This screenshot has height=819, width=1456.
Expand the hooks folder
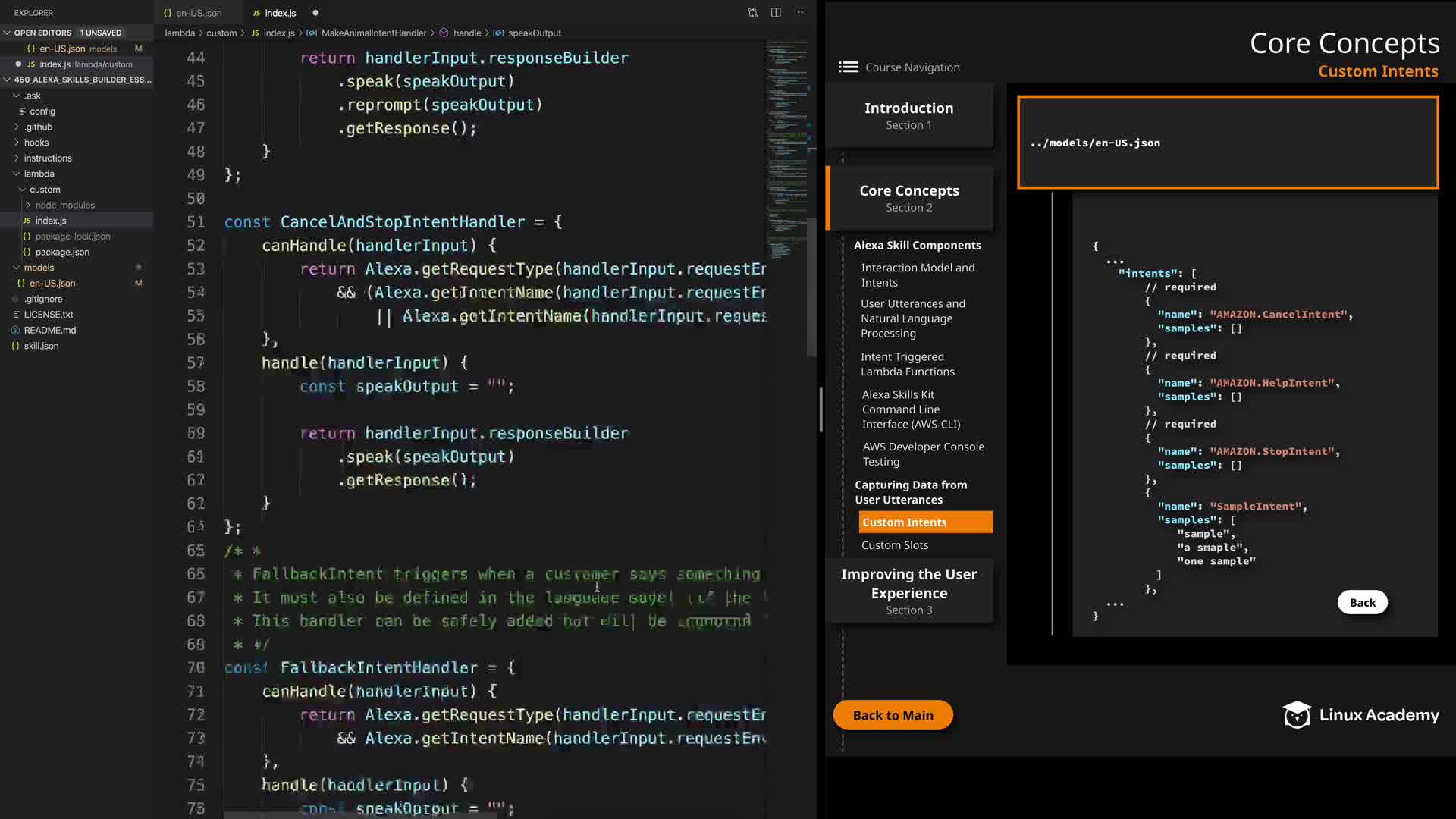[x=16, y=143]
